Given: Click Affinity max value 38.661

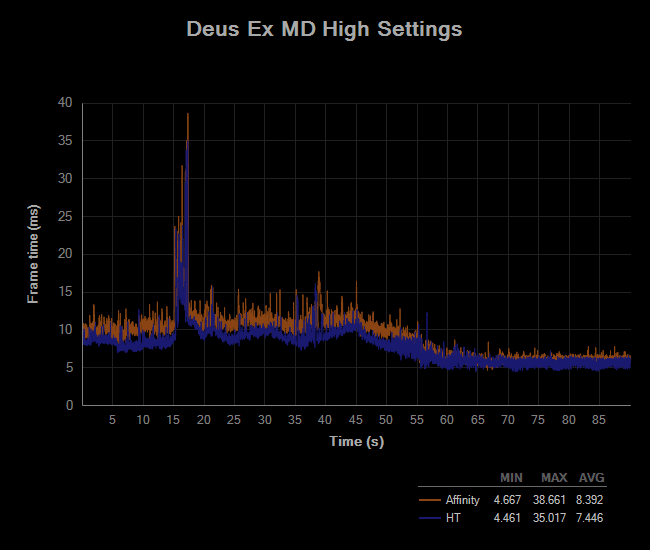Looking at the screenshot, I should [x=549, y=500].
